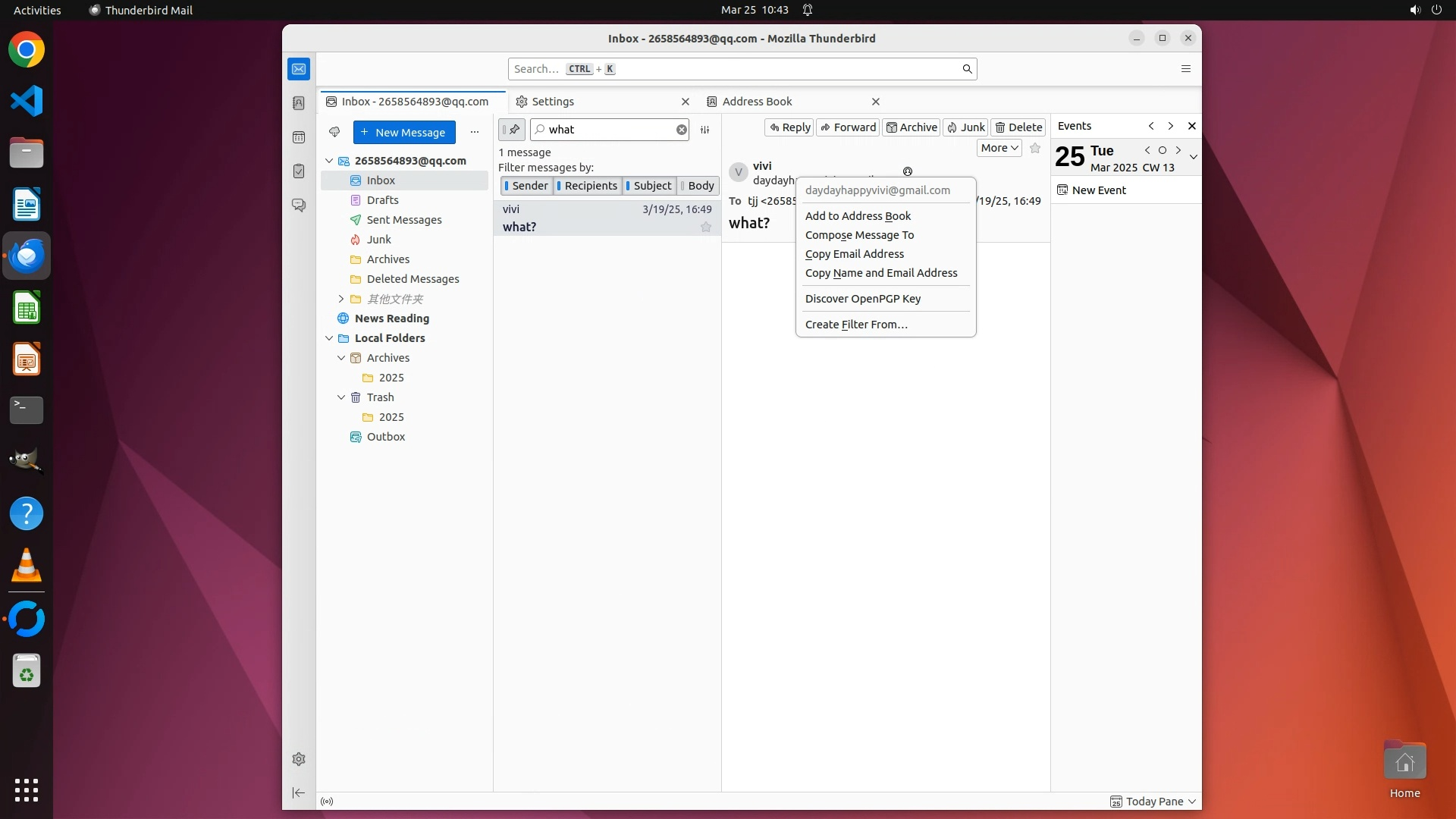Launch Google Chrome from the dock

pos(27,50)
